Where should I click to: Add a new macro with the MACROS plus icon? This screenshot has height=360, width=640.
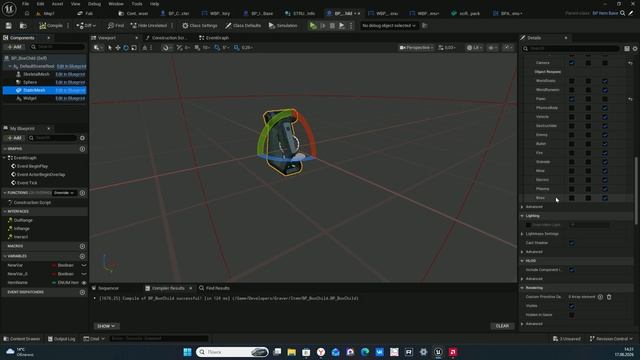[82, 246]
